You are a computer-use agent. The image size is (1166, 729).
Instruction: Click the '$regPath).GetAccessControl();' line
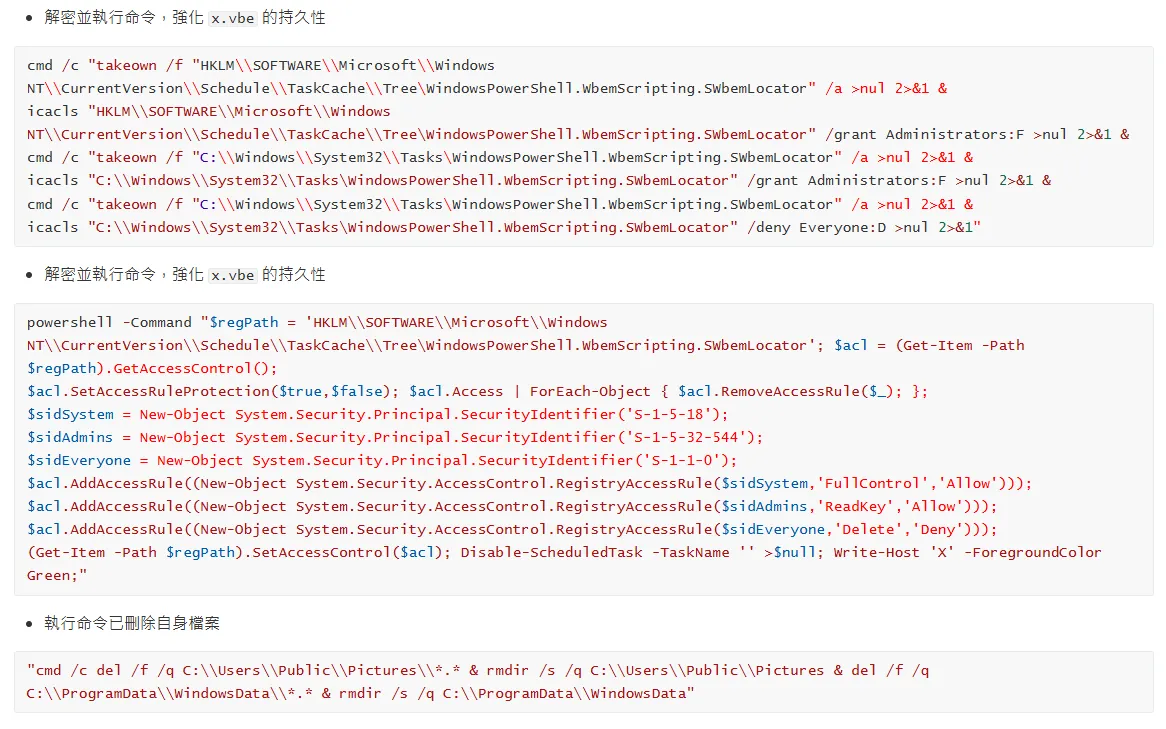[x=152, y=369]
